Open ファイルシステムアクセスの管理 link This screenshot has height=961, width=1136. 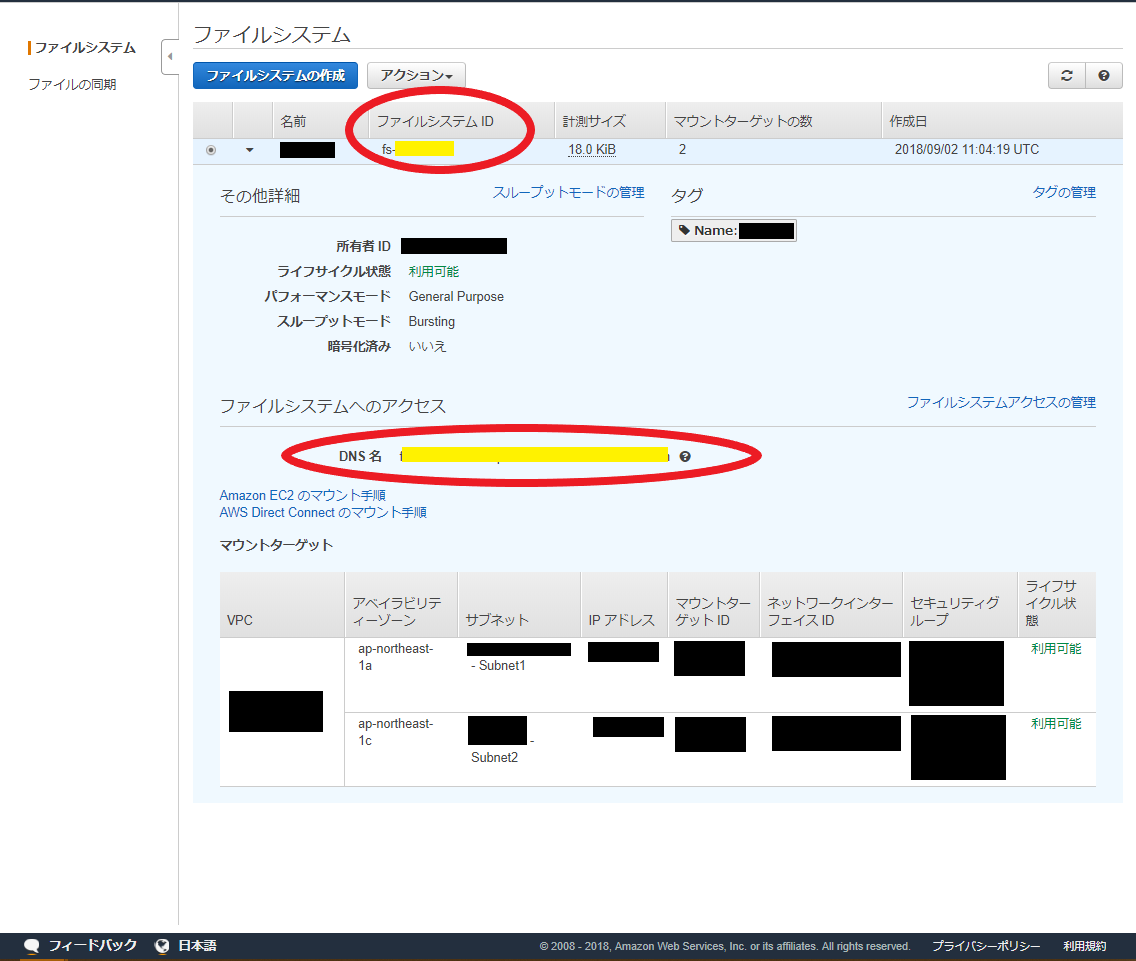1002,401
